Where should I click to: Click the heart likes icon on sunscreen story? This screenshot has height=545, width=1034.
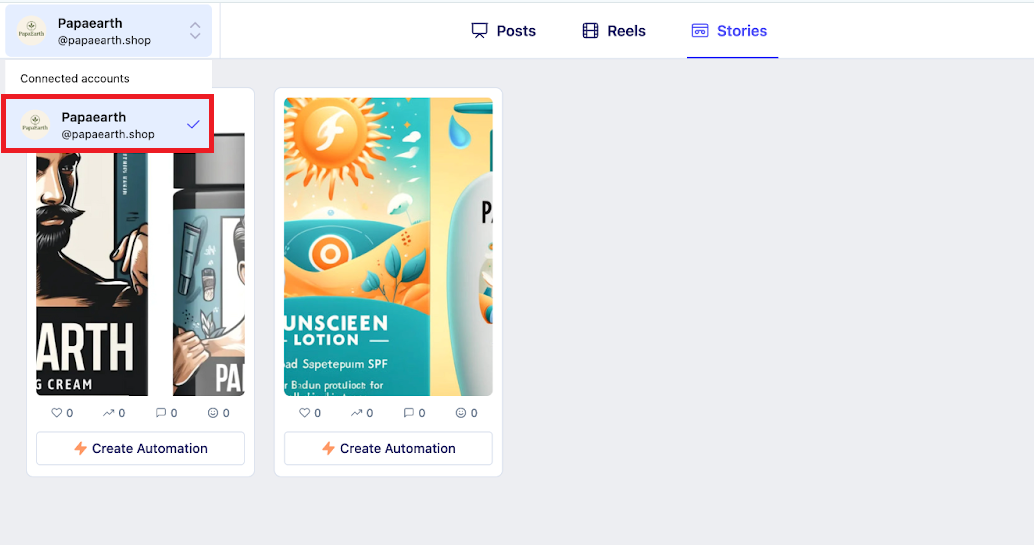[305, 413]
